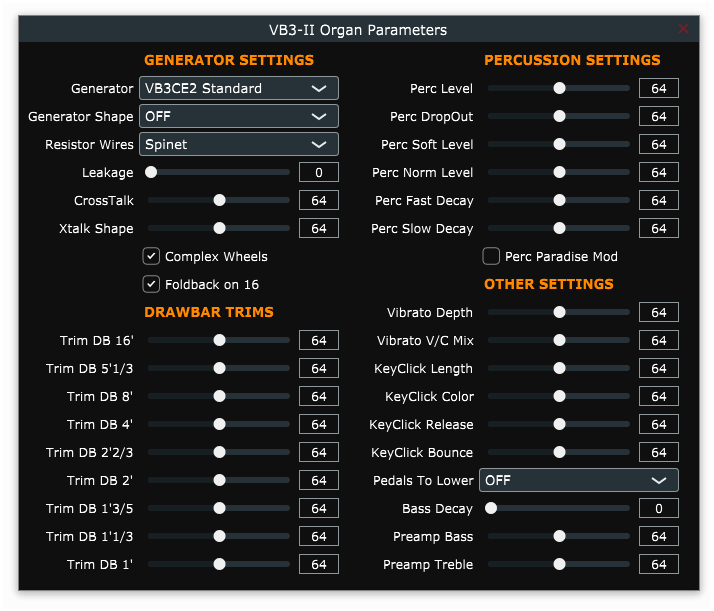Viewport: 714px width, 611px height.
Task: Click the Preamp Treble slider handle
Action: [x=559, y=565]
